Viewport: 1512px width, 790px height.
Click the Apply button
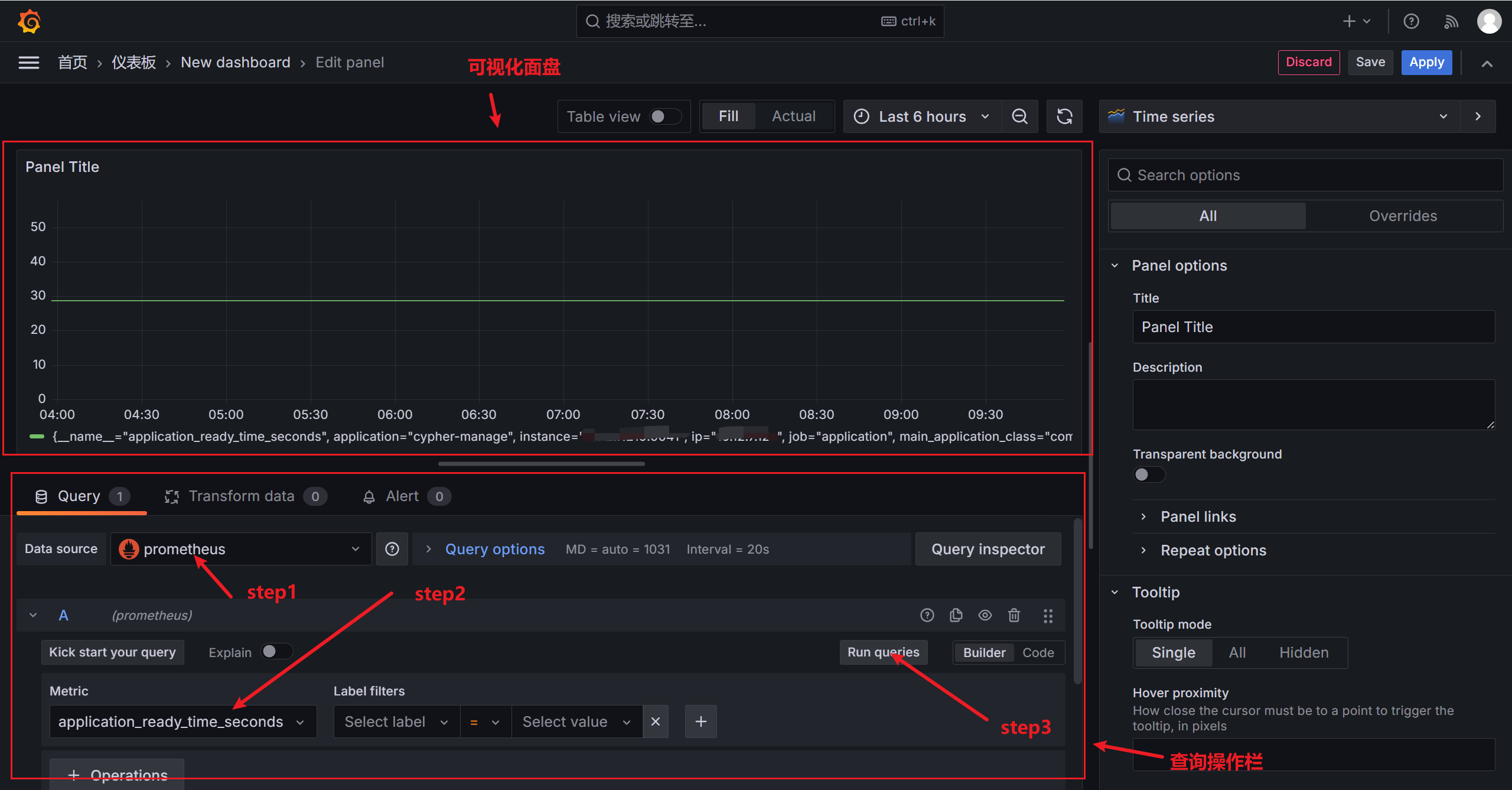[x=1426, y=63]
